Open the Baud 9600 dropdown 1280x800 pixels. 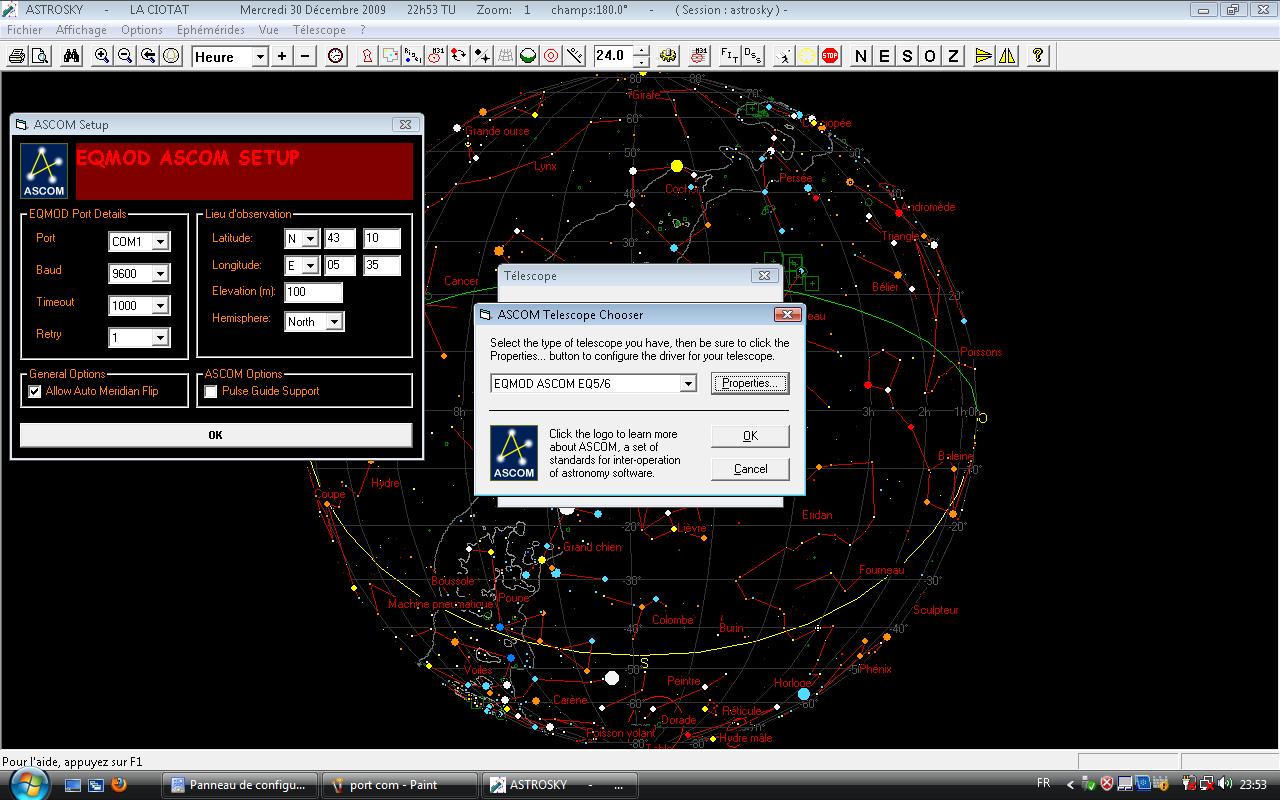click(160, 274)
